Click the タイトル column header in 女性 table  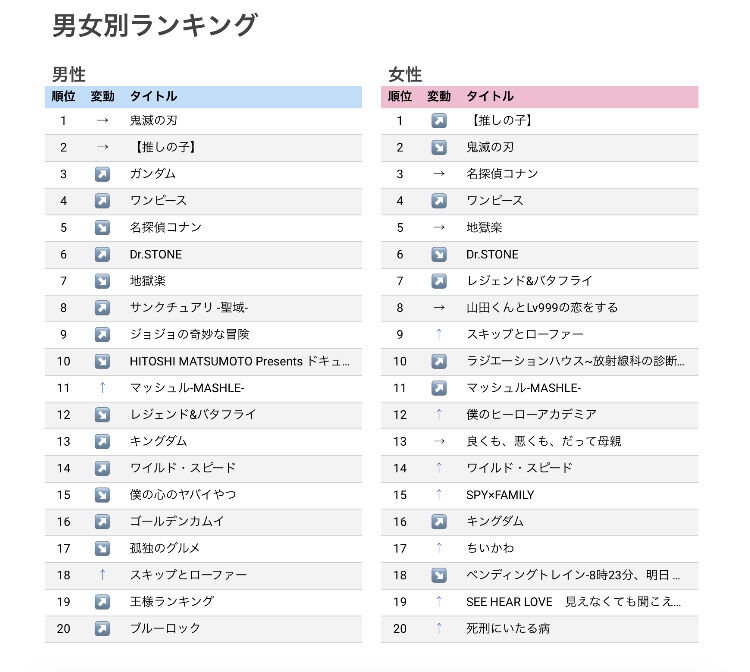click(490, 97)
